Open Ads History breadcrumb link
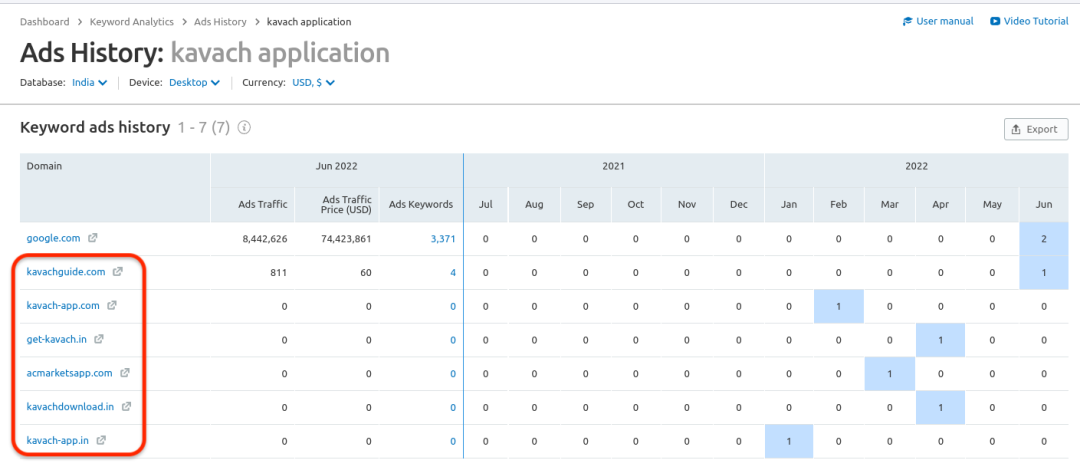Screen dimensions: 1080x470 pos(220,21)
